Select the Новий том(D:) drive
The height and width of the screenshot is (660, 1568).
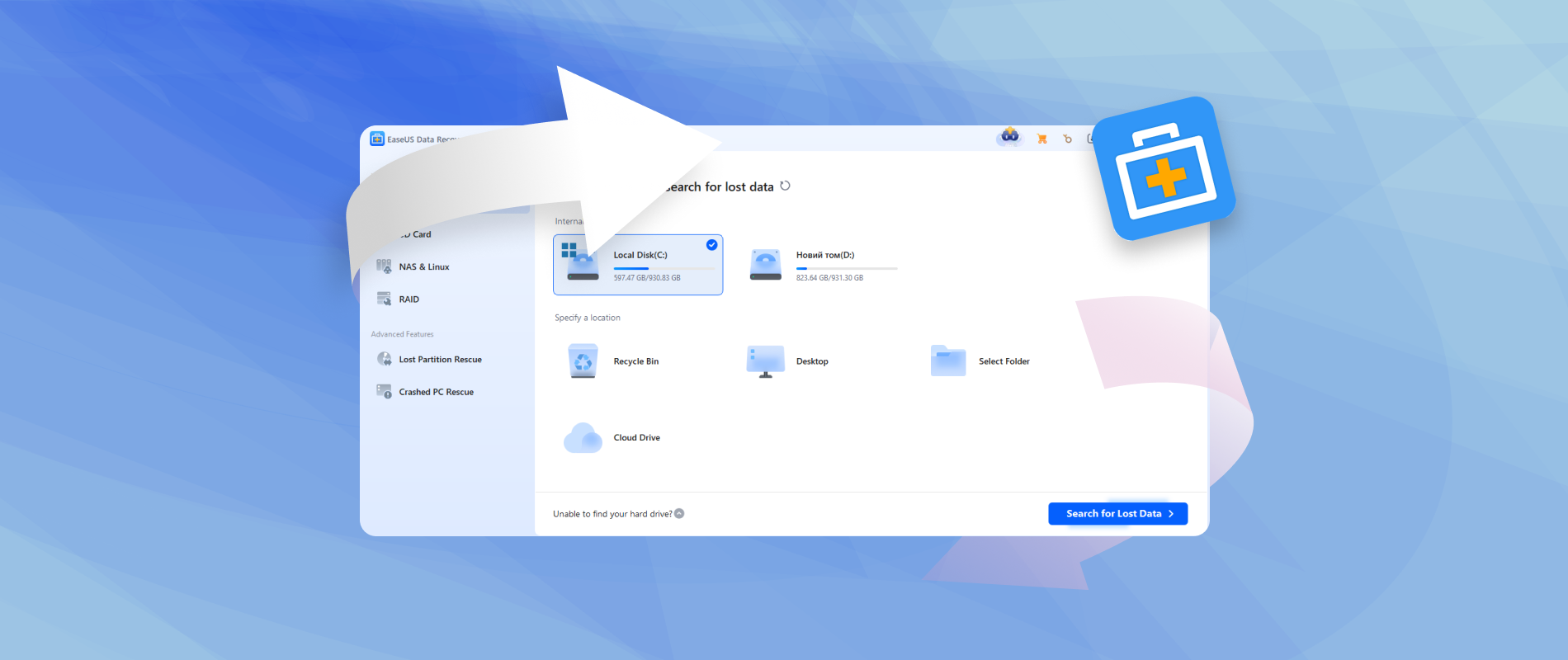[x=824, y=265]
